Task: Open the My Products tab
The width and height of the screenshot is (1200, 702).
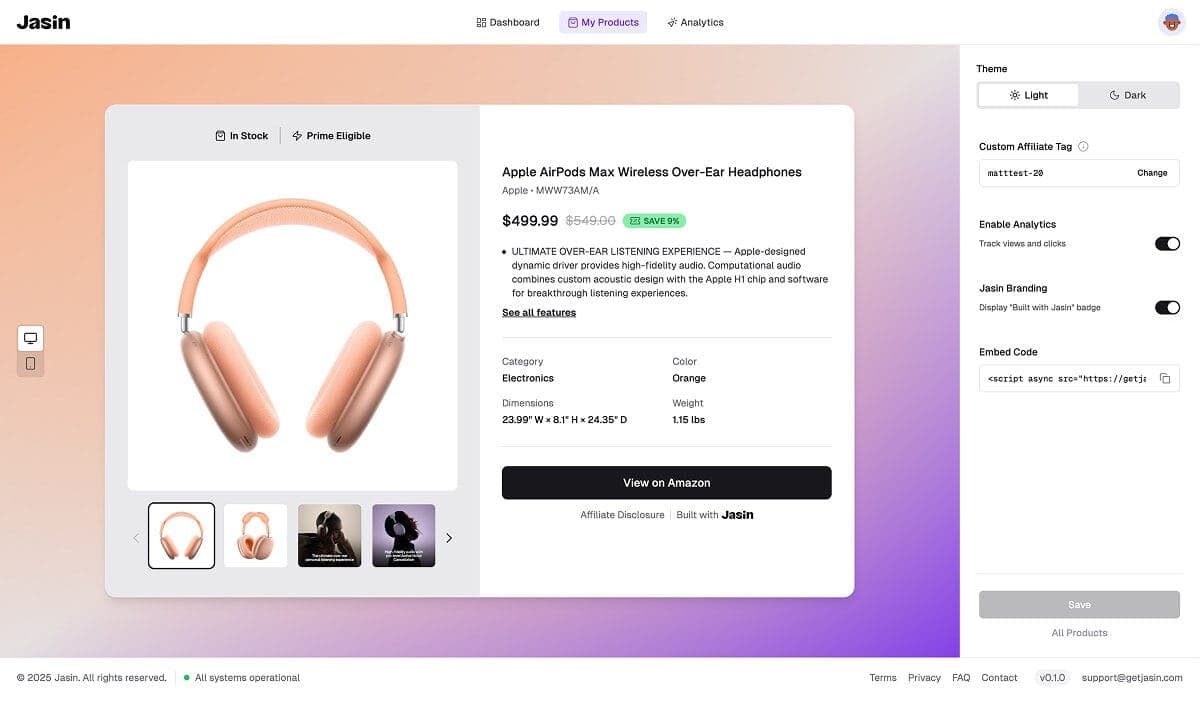Action: pos(603,22)
